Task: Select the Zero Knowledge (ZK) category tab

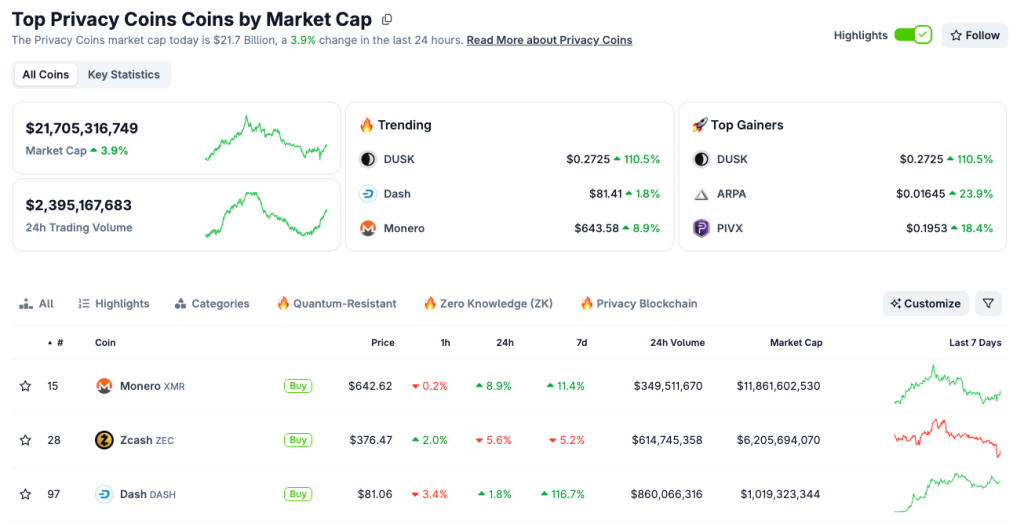Action: [488, 304]
